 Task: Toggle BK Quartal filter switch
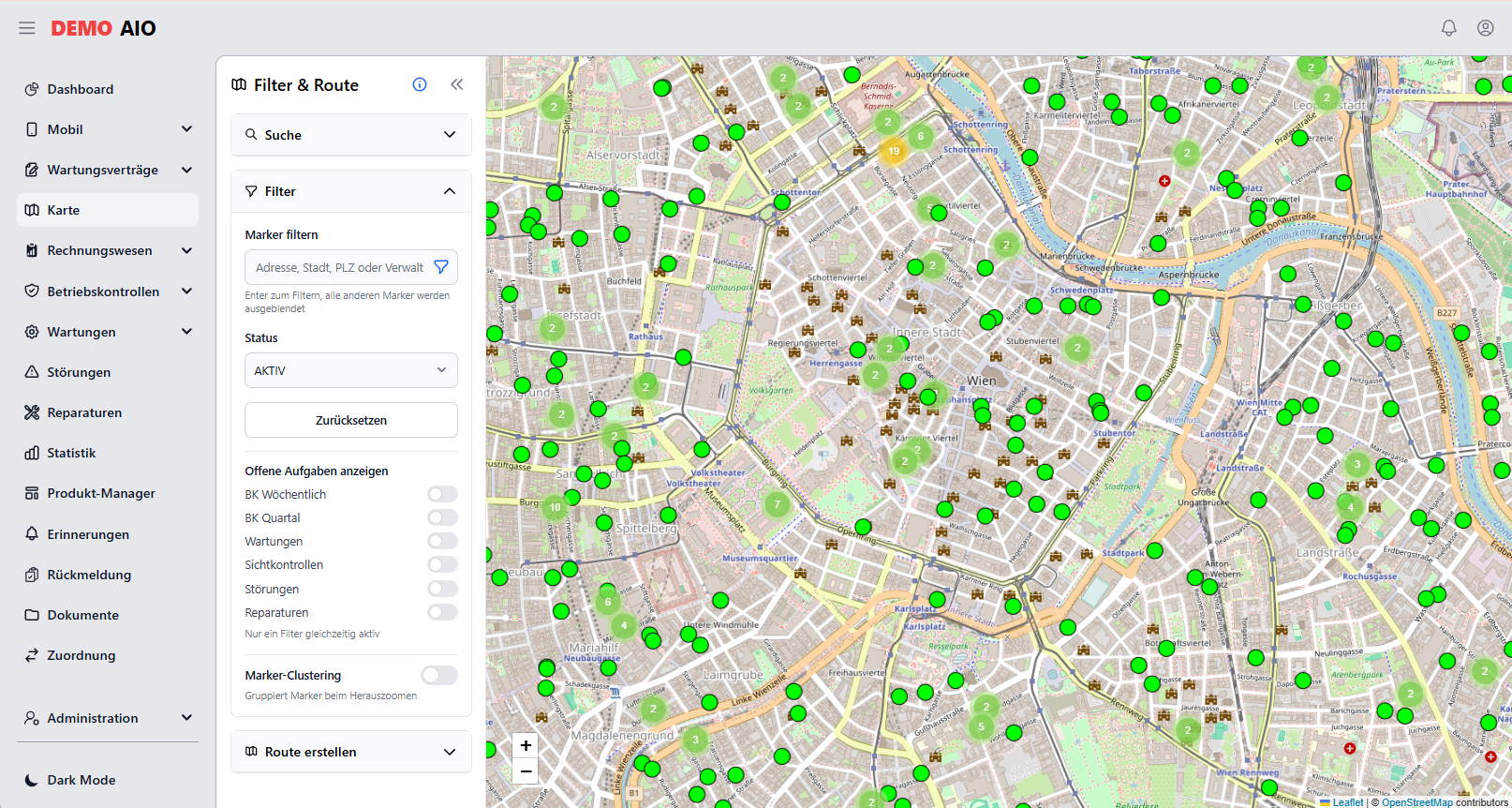point(442,517)
